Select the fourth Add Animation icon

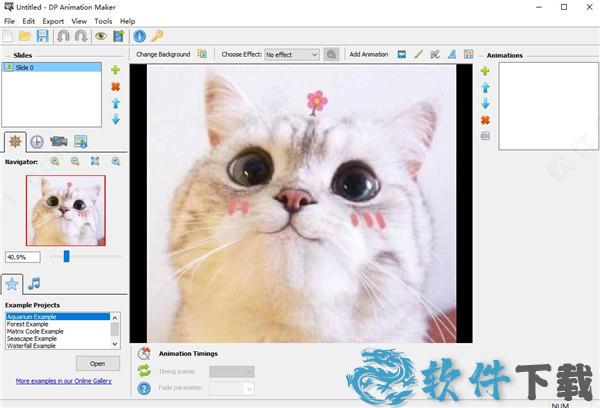click(x=452, y=54)
